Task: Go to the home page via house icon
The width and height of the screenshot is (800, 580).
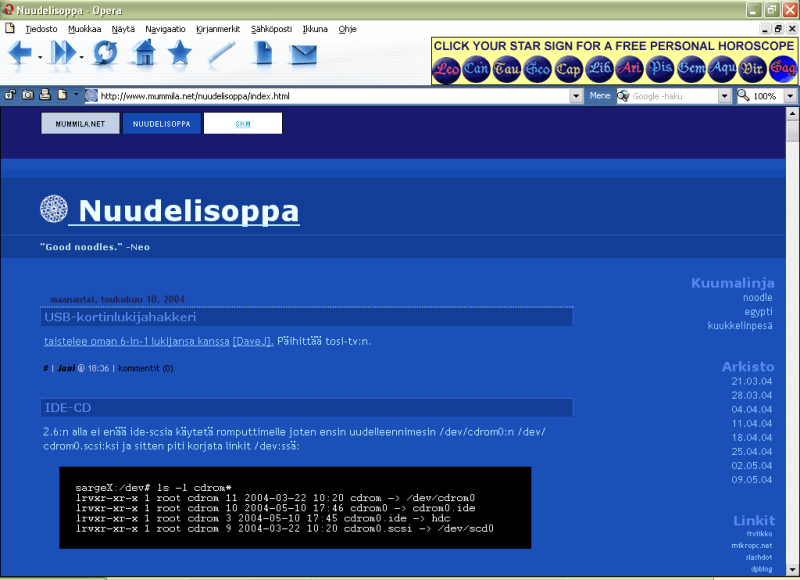Action: 144,55
